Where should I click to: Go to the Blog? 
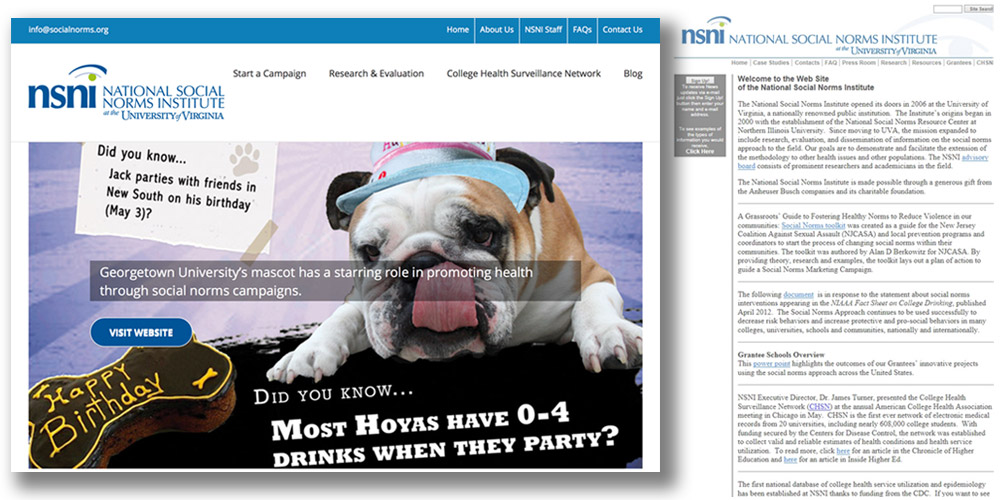click(633, 73)
